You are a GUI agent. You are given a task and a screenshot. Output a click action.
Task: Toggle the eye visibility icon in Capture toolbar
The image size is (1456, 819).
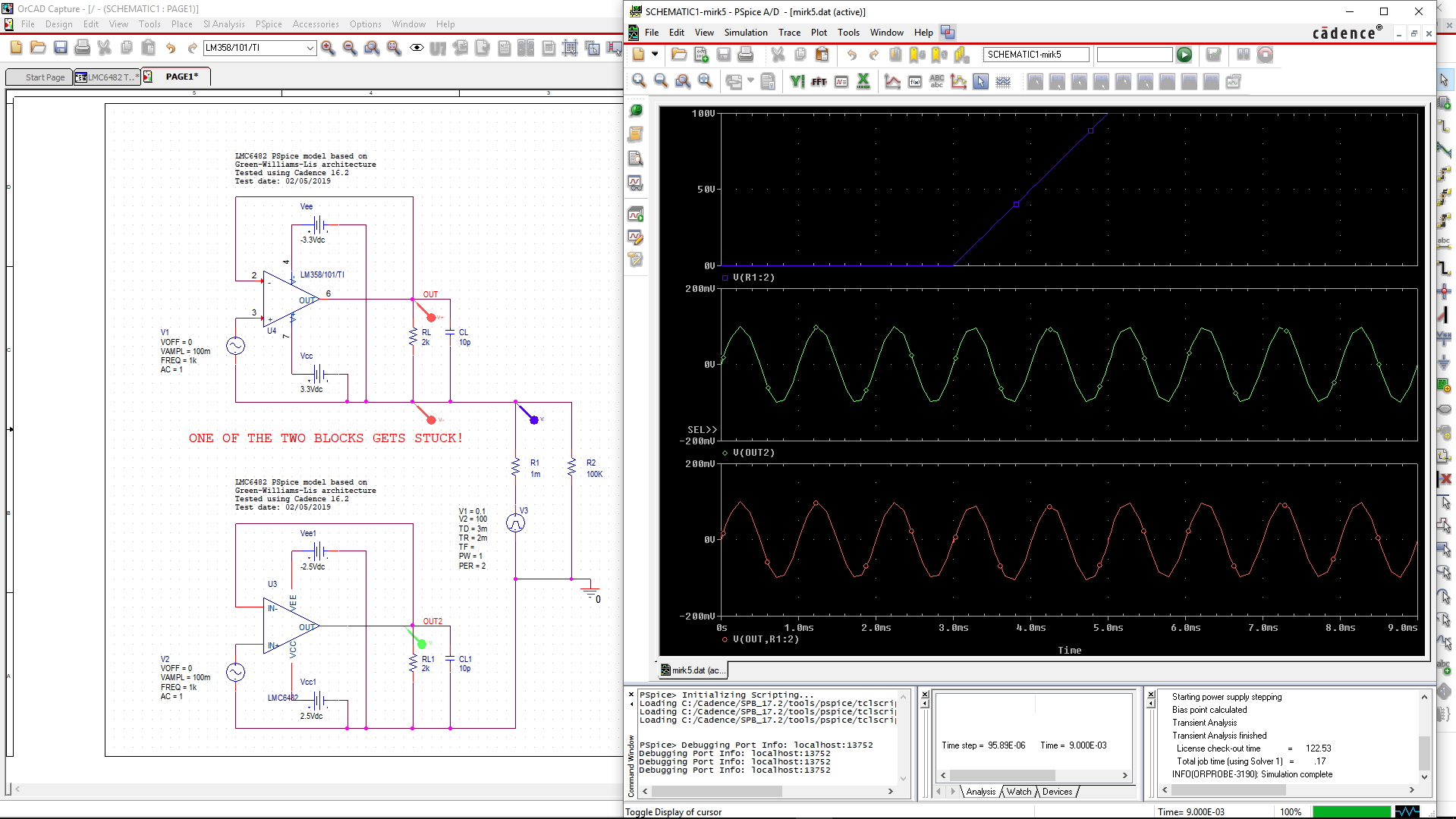click(417, 48)
